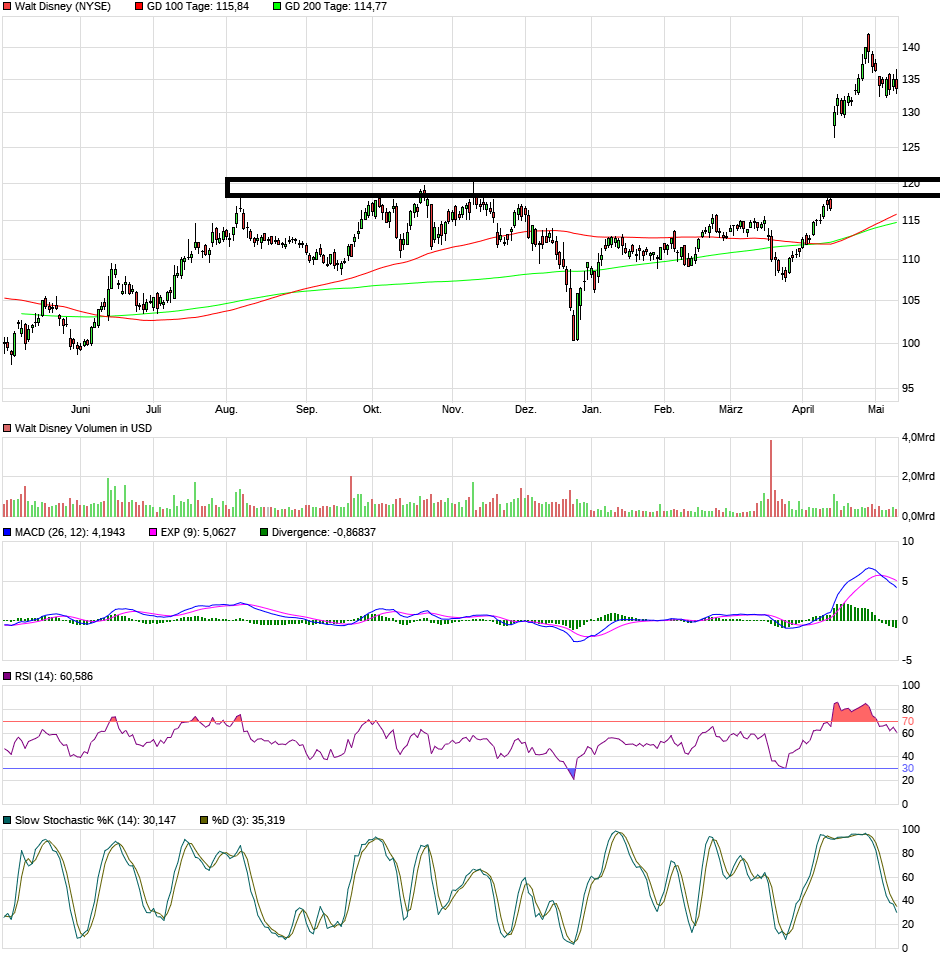Click the 105 price axis value
The width and height of the screenshot is (940, 958).
pos(911,300)
